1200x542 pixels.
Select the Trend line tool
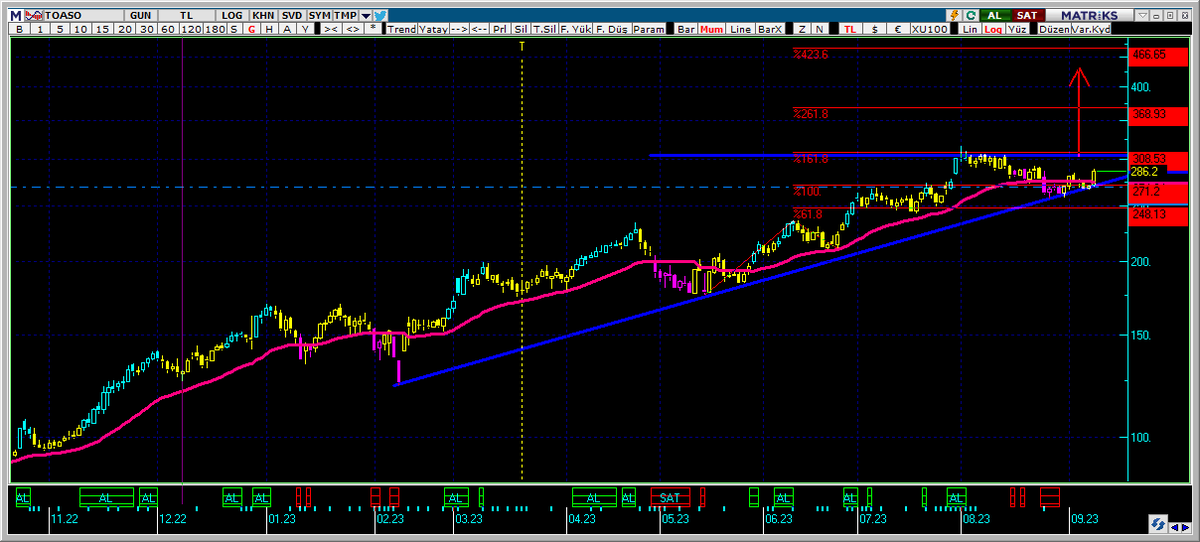click(x=402, y=29)
